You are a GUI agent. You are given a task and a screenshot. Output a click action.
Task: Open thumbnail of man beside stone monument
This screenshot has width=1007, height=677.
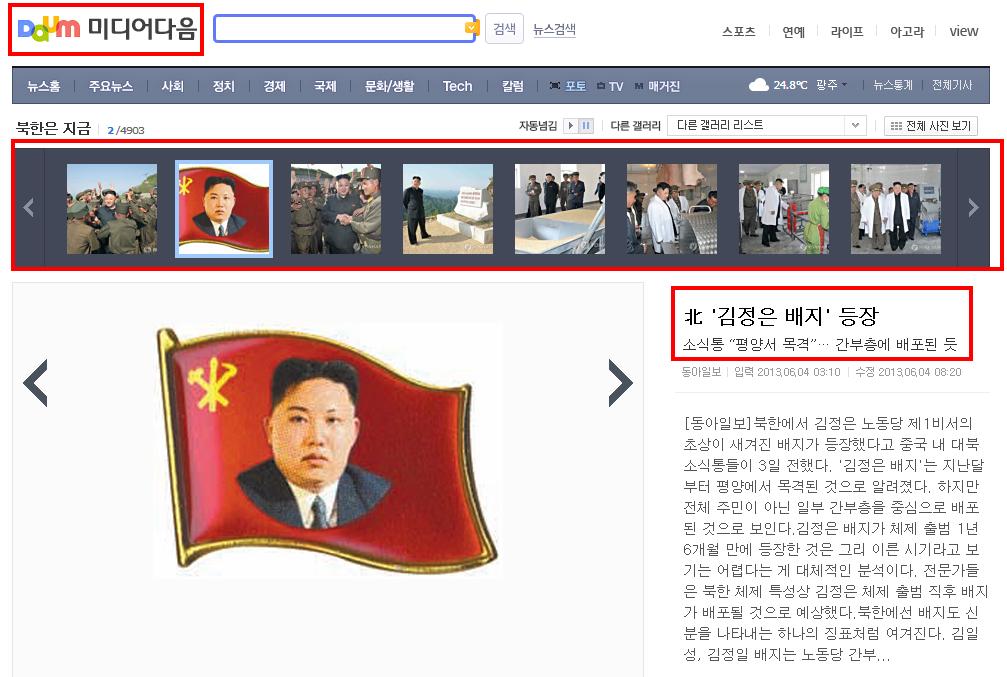(x=448, y=209)
